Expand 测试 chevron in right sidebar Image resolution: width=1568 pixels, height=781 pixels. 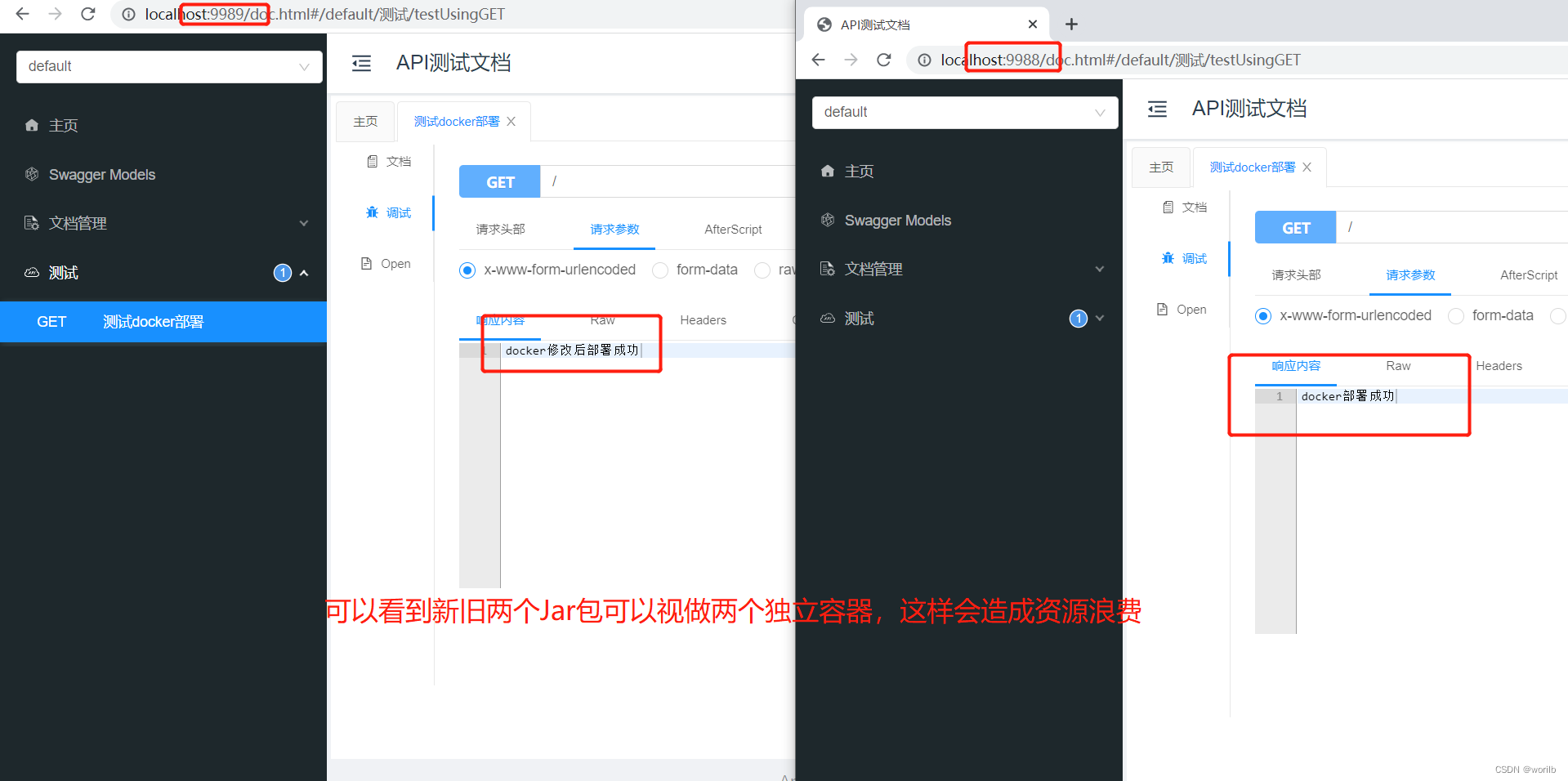tap(1100, 319)
